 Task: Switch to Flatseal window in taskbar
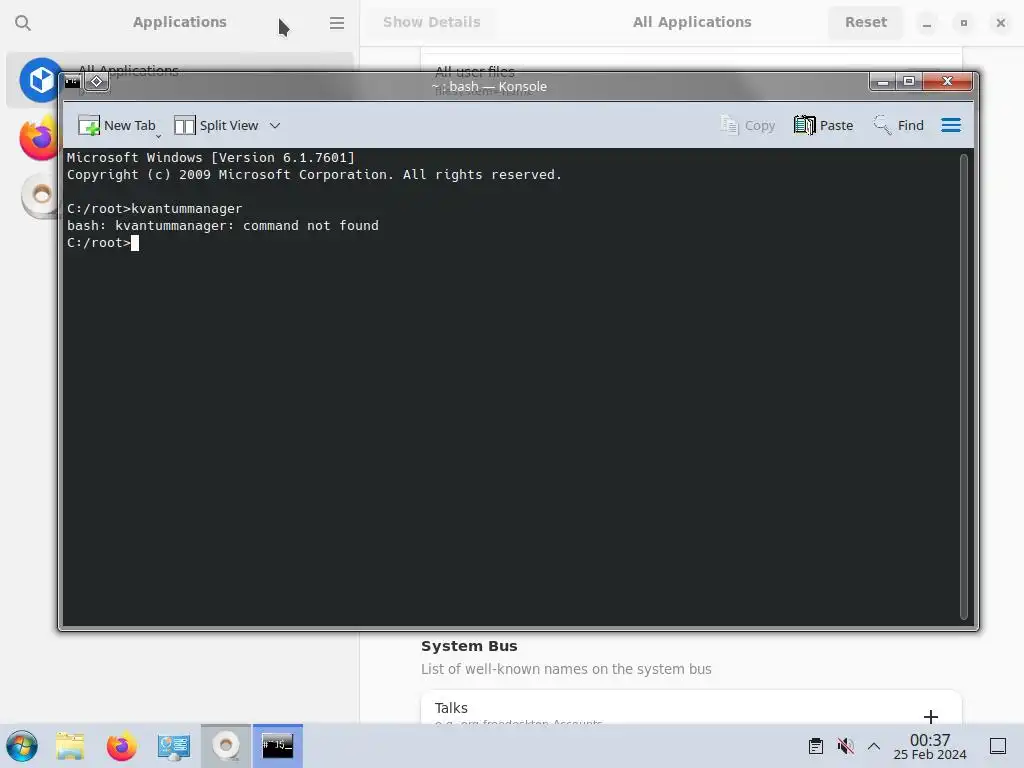point(226,746)
